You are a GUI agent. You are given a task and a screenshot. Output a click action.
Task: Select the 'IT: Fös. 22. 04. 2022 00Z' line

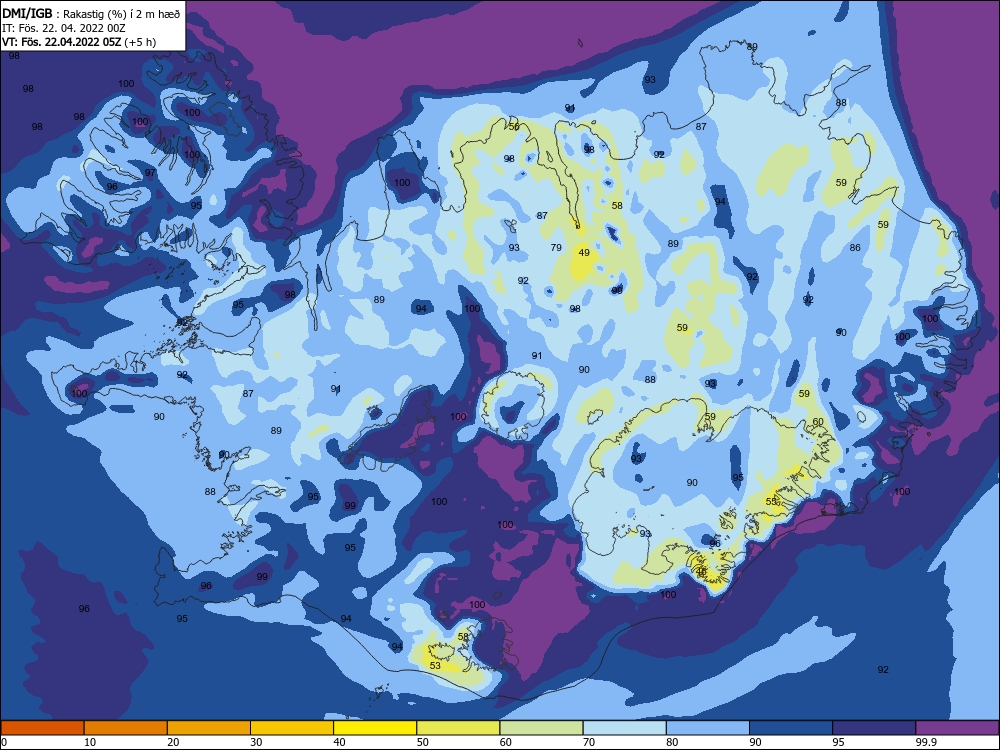pos(64,28)
